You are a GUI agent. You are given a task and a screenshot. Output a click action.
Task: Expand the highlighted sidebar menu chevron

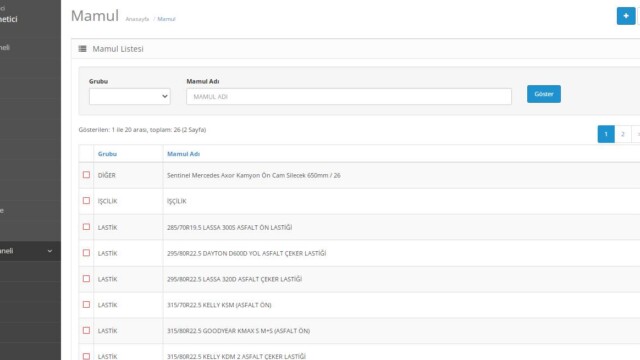click(50, 251)
